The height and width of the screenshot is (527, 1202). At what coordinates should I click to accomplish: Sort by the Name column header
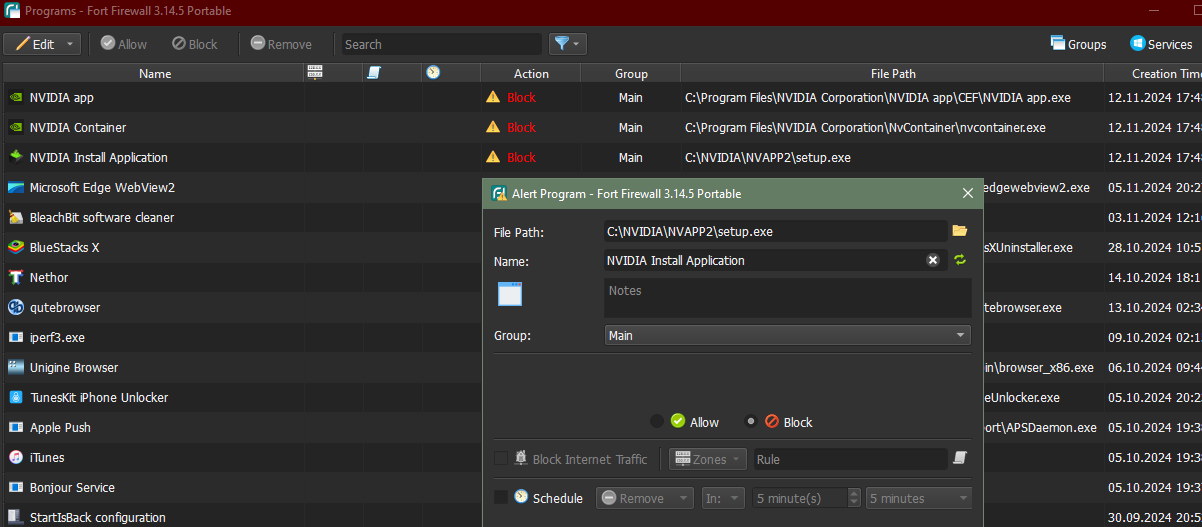(155, 73)
